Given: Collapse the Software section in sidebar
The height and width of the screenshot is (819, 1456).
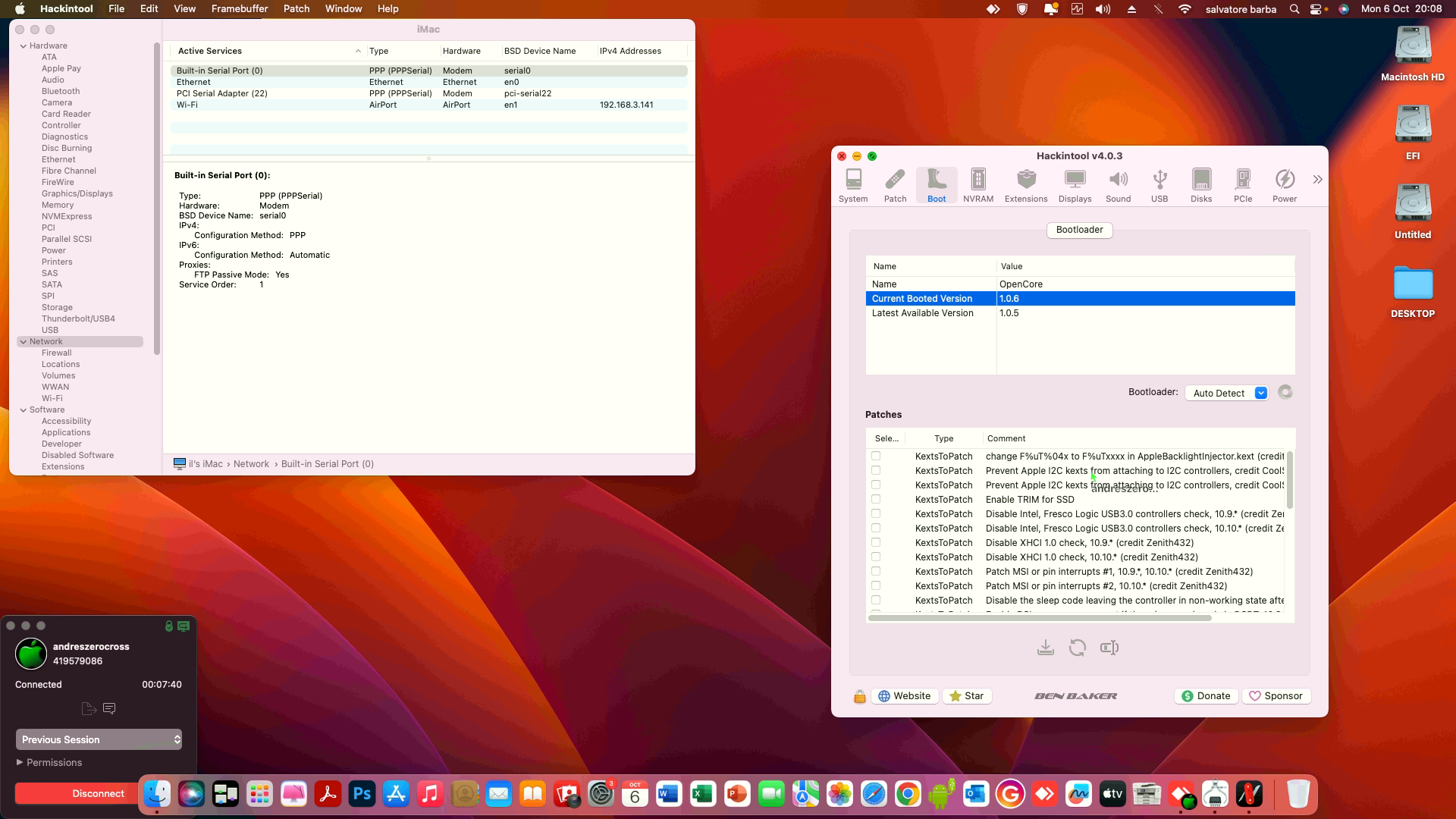Looking at the screenshot, I should pos(24,409).
